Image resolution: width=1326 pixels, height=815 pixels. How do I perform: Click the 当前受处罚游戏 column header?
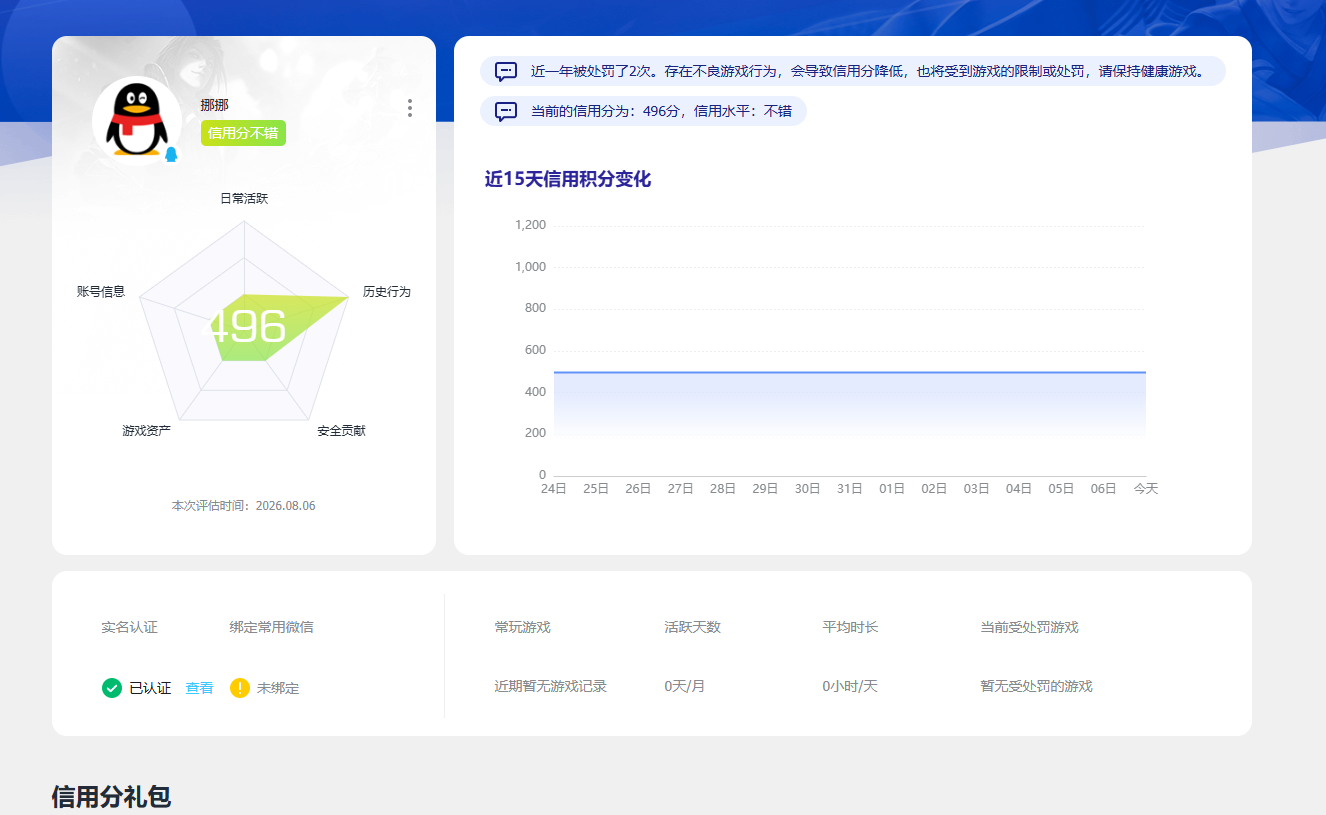tap(1029, 628)
